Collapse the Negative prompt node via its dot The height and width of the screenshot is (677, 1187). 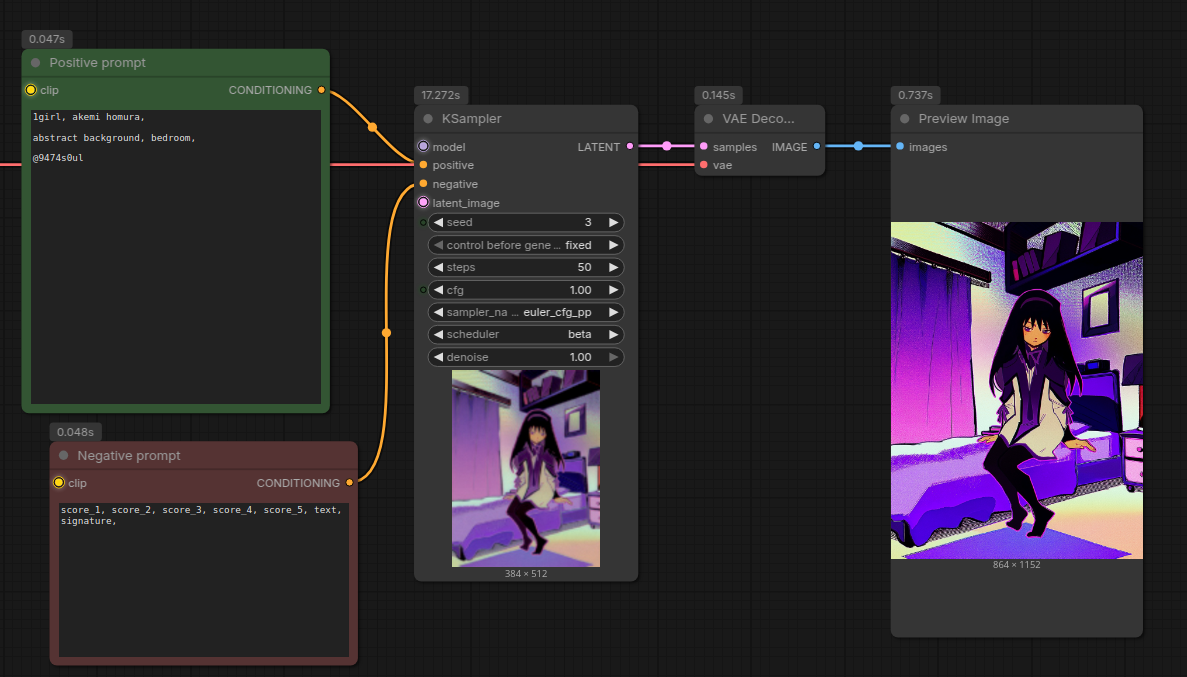(64, 456)
